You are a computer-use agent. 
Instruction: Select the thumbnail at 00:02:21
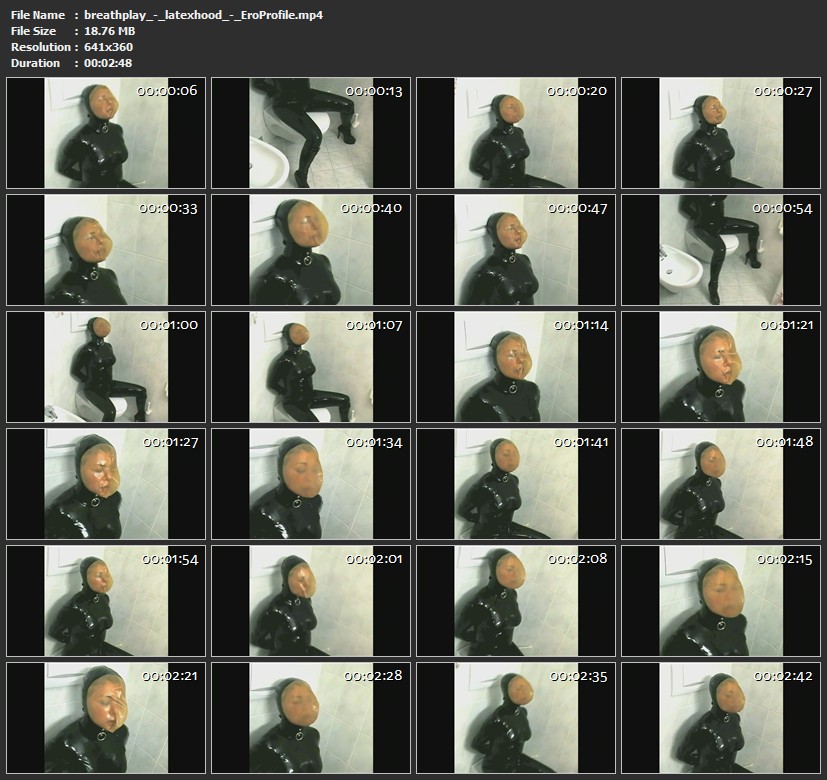(105, 718)
